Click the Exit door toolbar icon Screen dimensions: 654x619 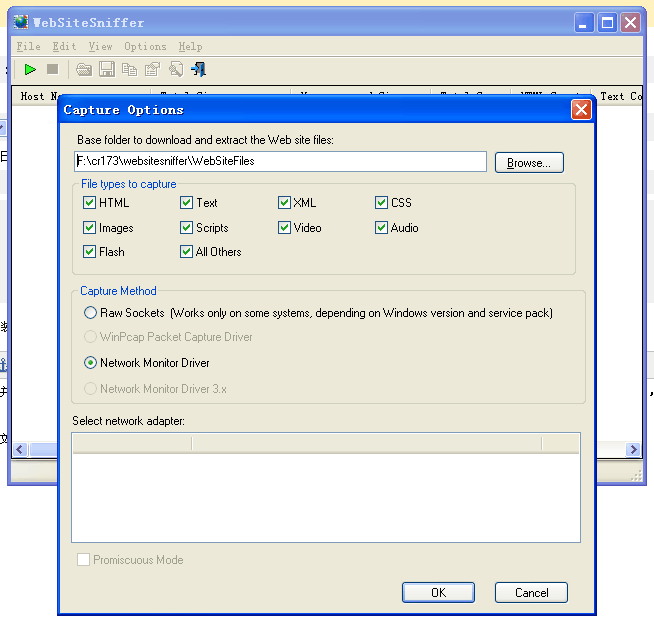coord(198,69)
